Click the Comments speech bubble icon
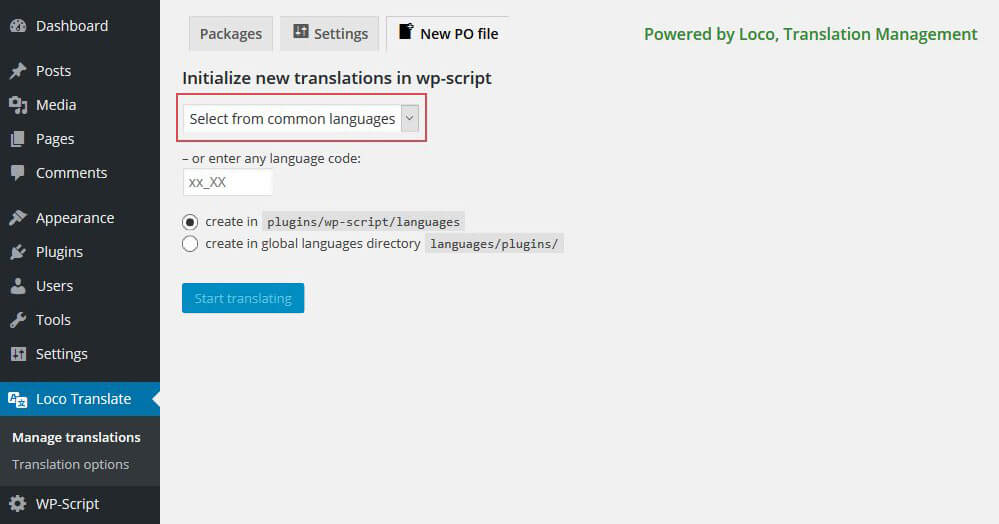The image size is (999, 524). pyautogui.click(x=18, y=173)
